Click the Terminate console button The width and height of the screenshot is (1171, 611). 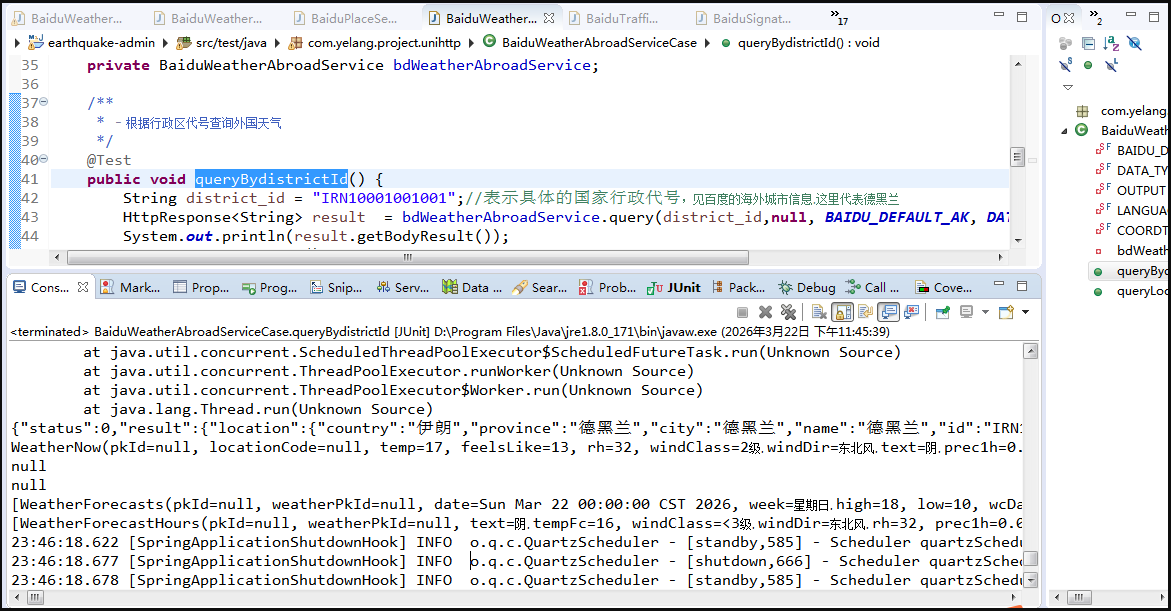pyautogui.click(x=742, y=311)
